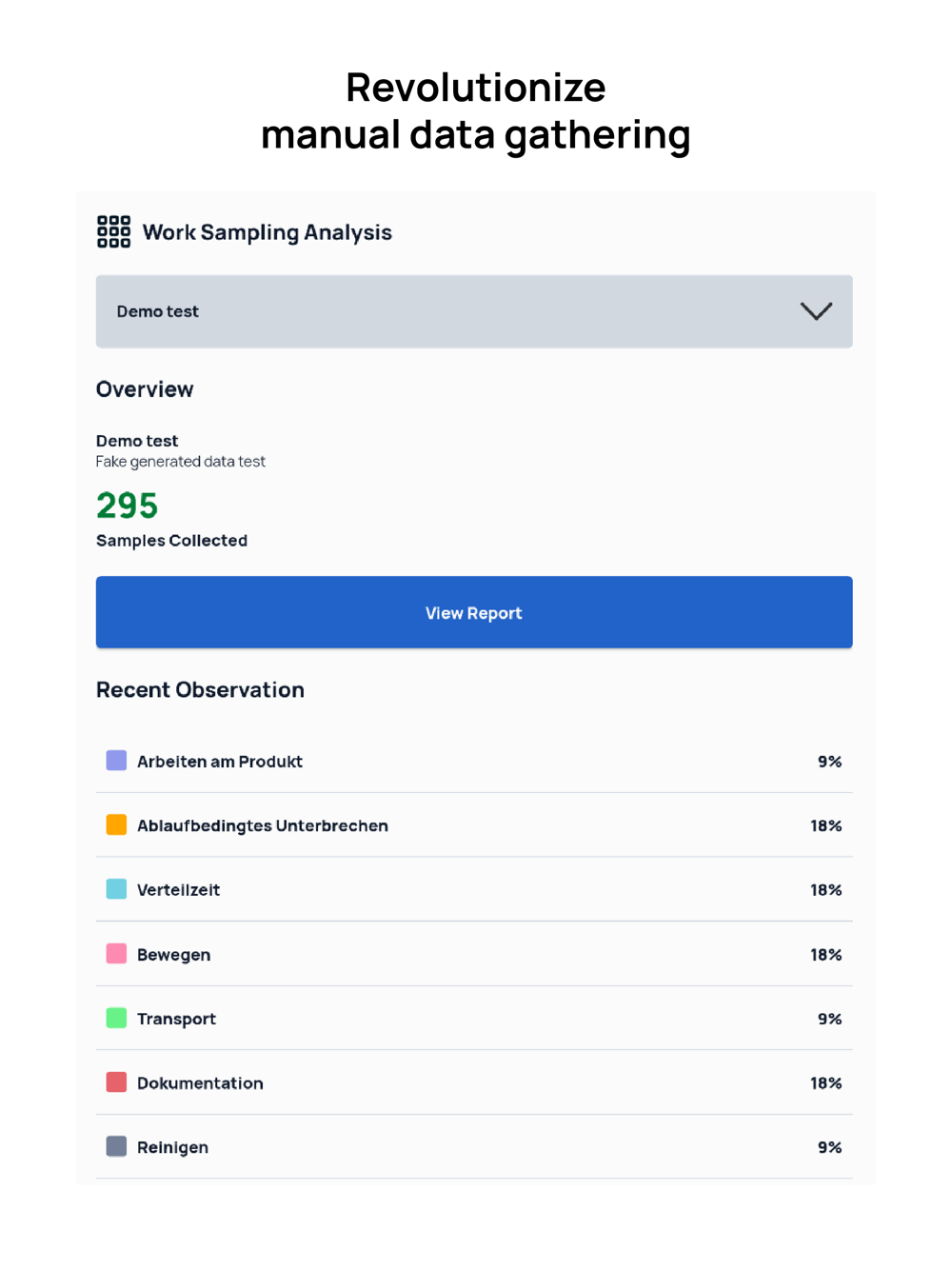Viewport: 952px width, 1270px height.
Task: Click the Work Sampling Analysis grid icon
Action: [113, 231]
